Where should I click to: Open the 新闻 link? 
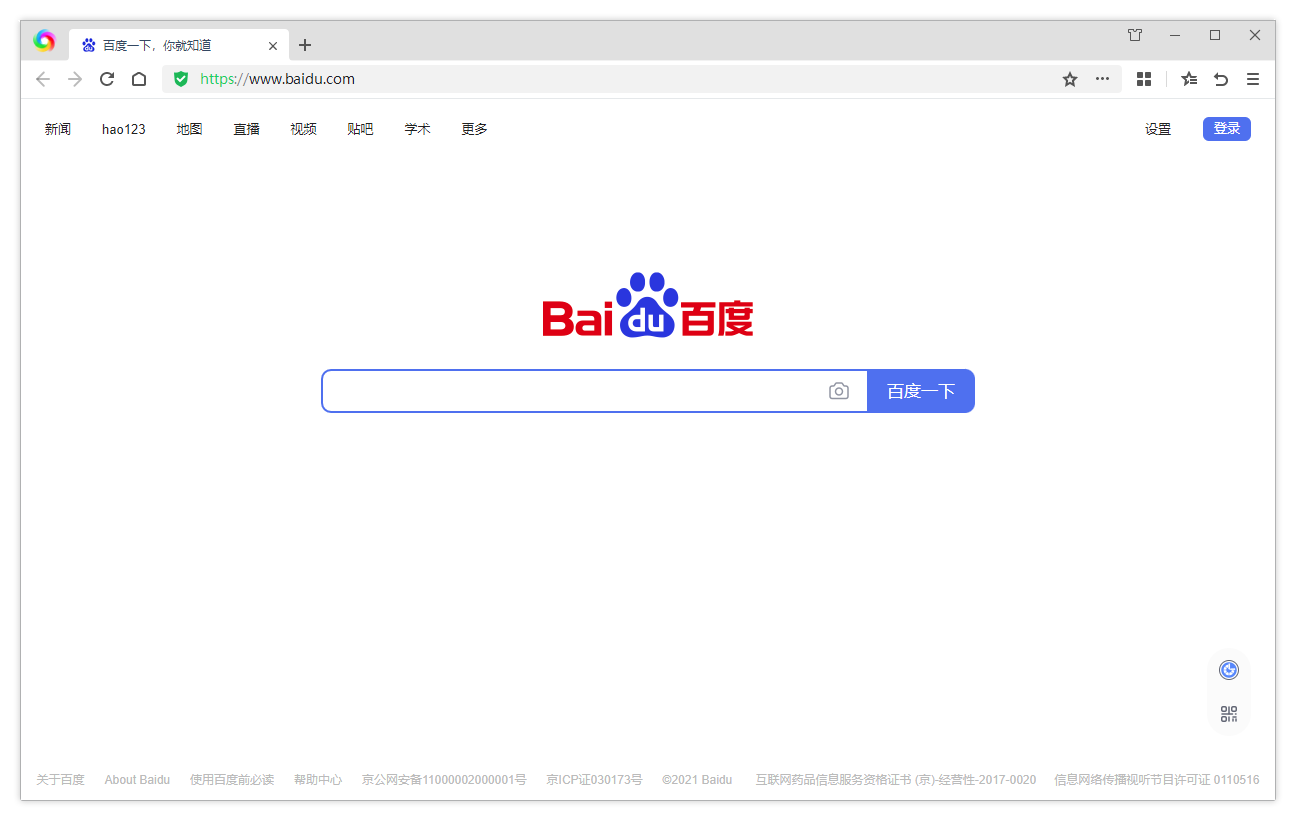click(58, 129)
